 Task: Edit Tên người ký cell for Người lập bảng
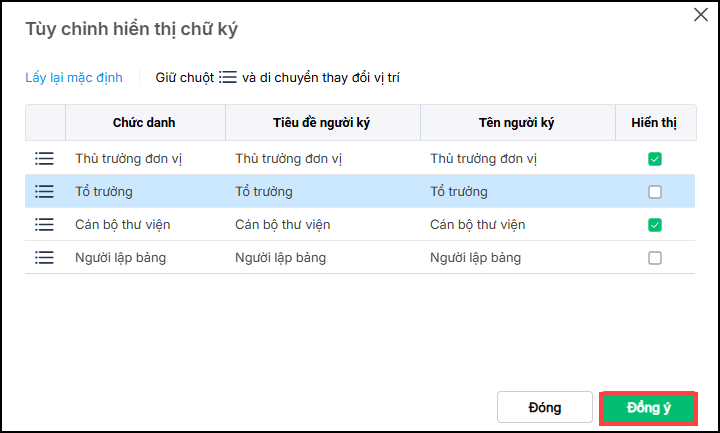click(517, 257)
